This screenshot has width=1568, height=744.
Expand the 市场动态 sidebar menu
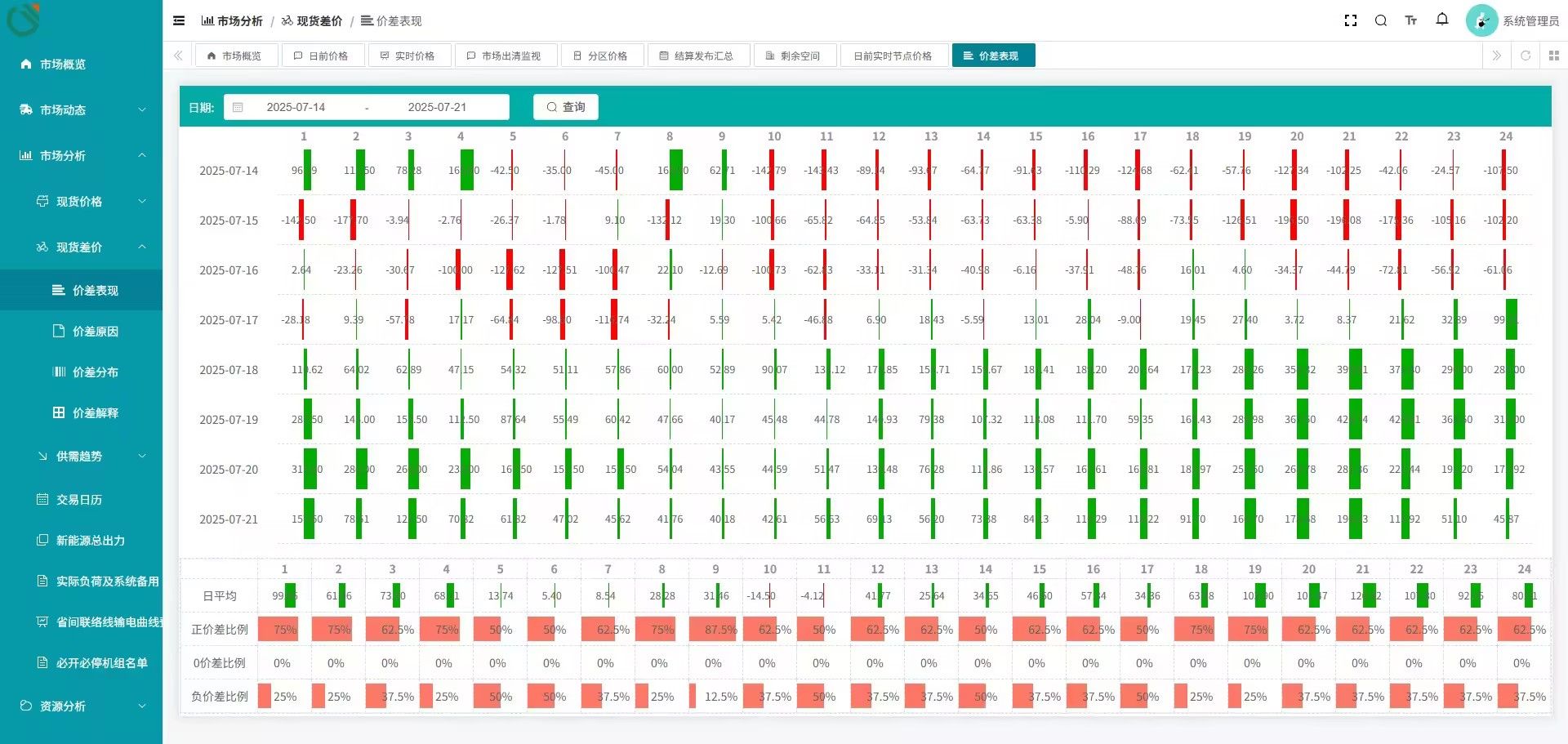point(82,110)
